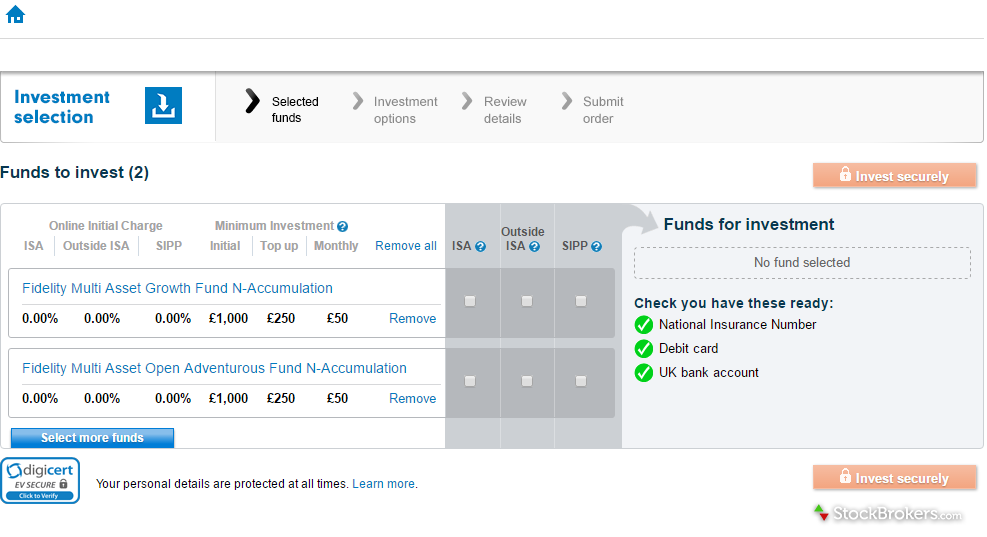Open the SIPP column help icon
Viewport: 987px width, 537px height.
[596, 247]
